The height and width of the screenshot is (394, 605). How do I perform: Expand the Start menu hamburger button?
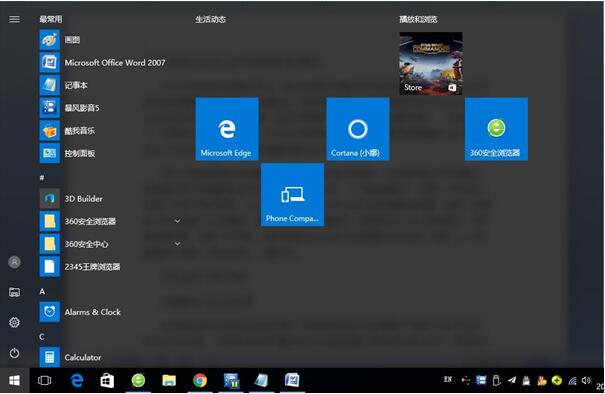(x=14, y=19)
